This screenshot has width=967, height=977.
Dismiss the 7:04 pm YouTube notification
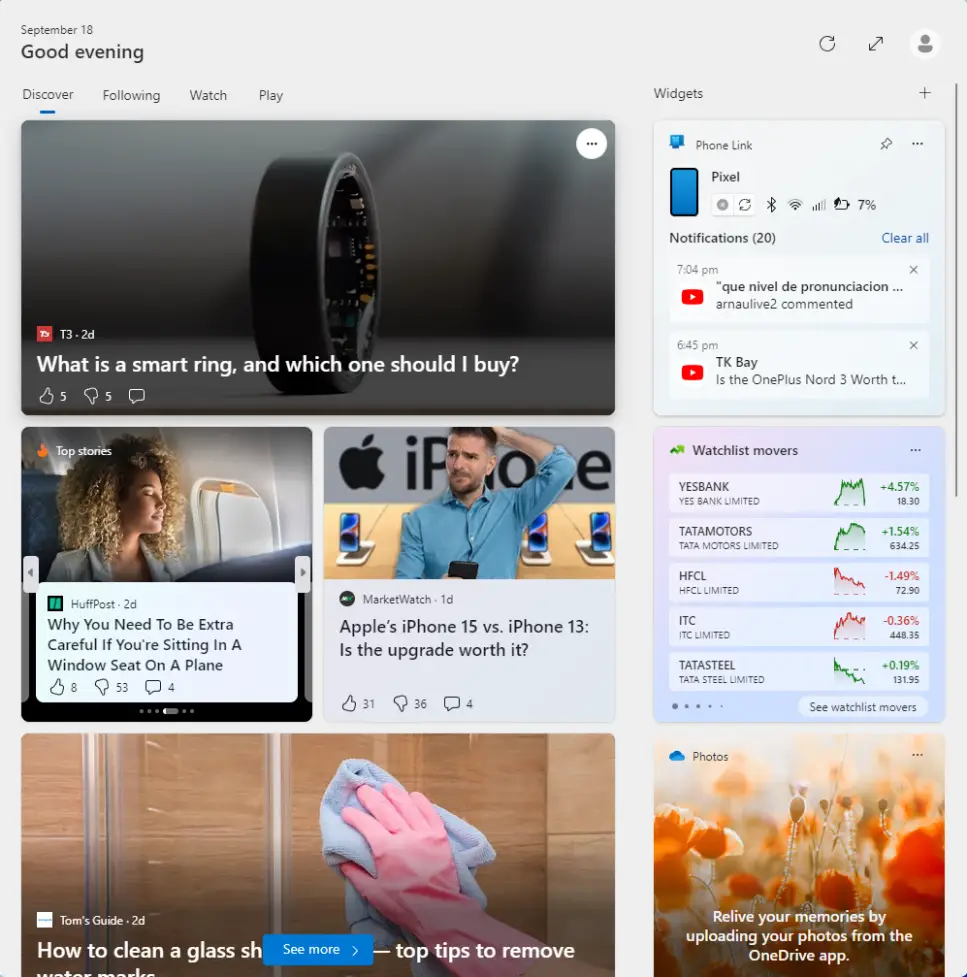(x=913, y=270)
